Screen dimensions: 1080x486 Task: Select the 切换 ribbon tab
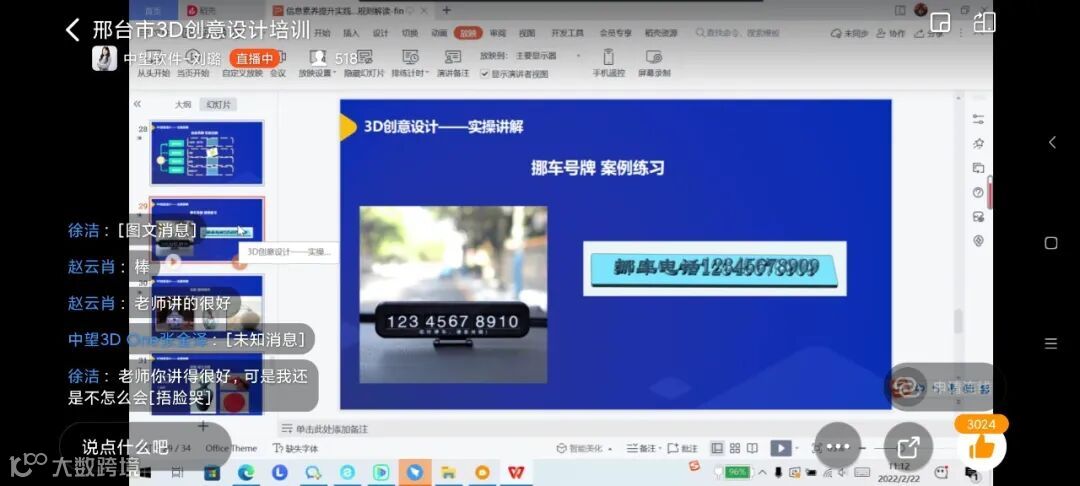tap(410, 33)
